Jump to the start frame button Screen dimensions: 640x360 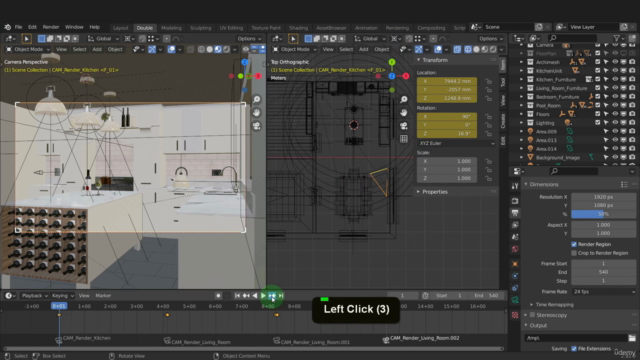[237, 296]
